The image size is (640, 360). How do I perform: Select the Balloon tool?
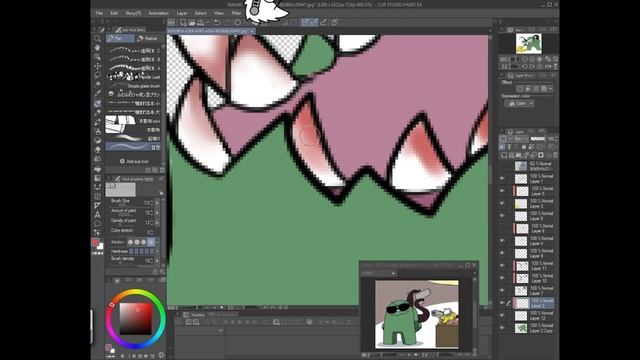[97, 224]
